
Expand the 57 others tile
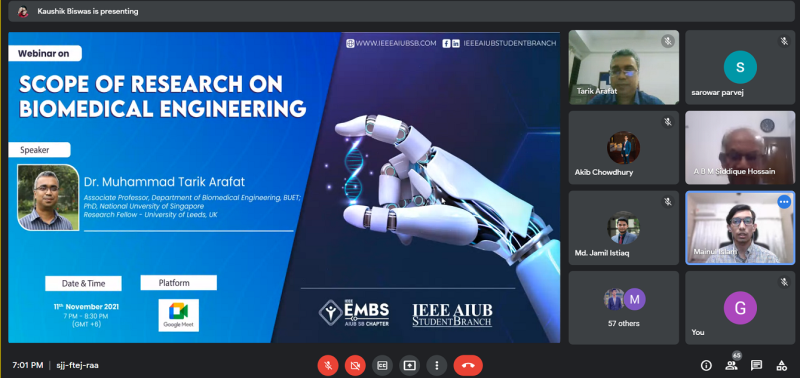(623, 308)
